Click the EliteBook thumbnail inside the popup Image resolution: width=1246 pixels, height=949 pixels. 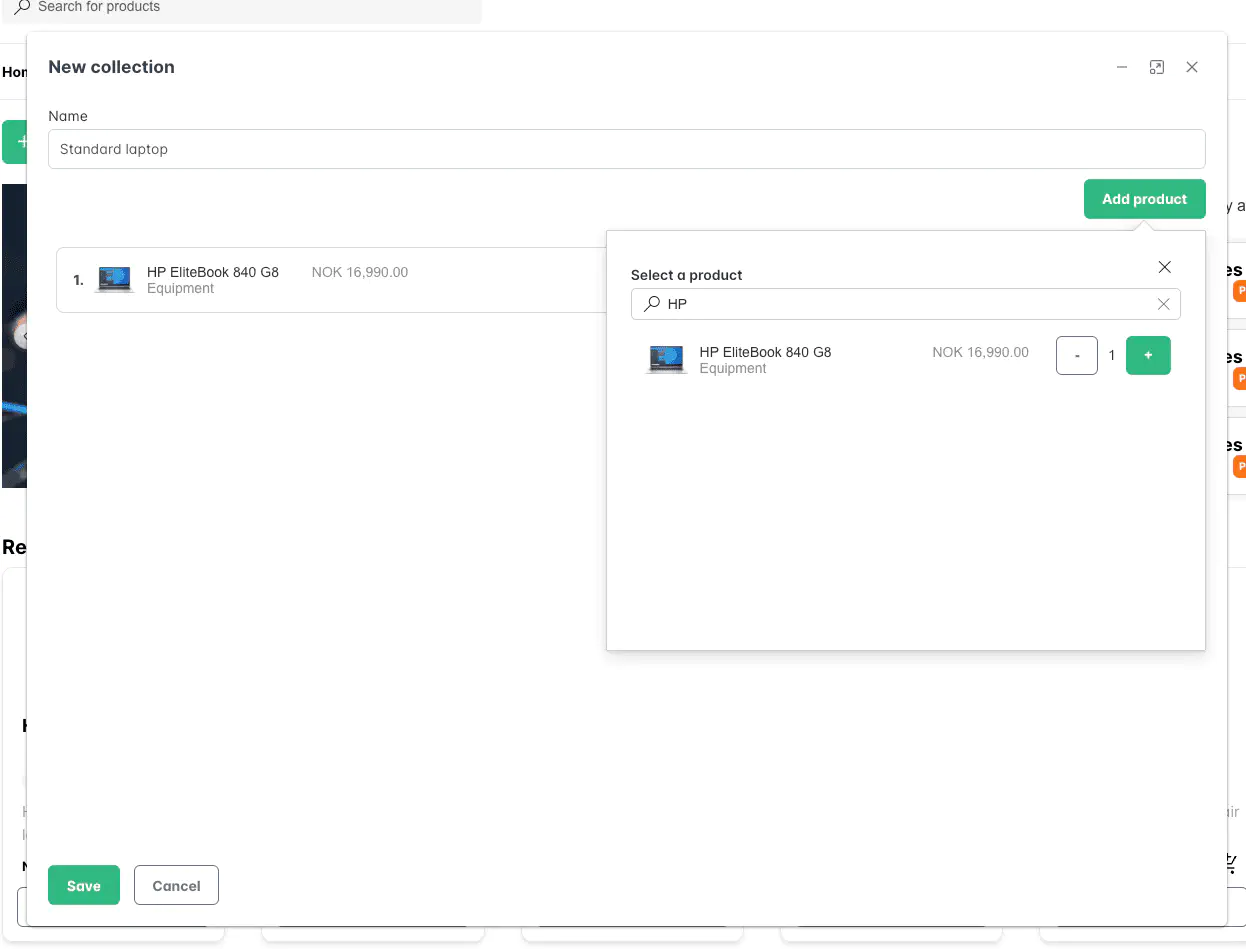[x=667, y=359]
